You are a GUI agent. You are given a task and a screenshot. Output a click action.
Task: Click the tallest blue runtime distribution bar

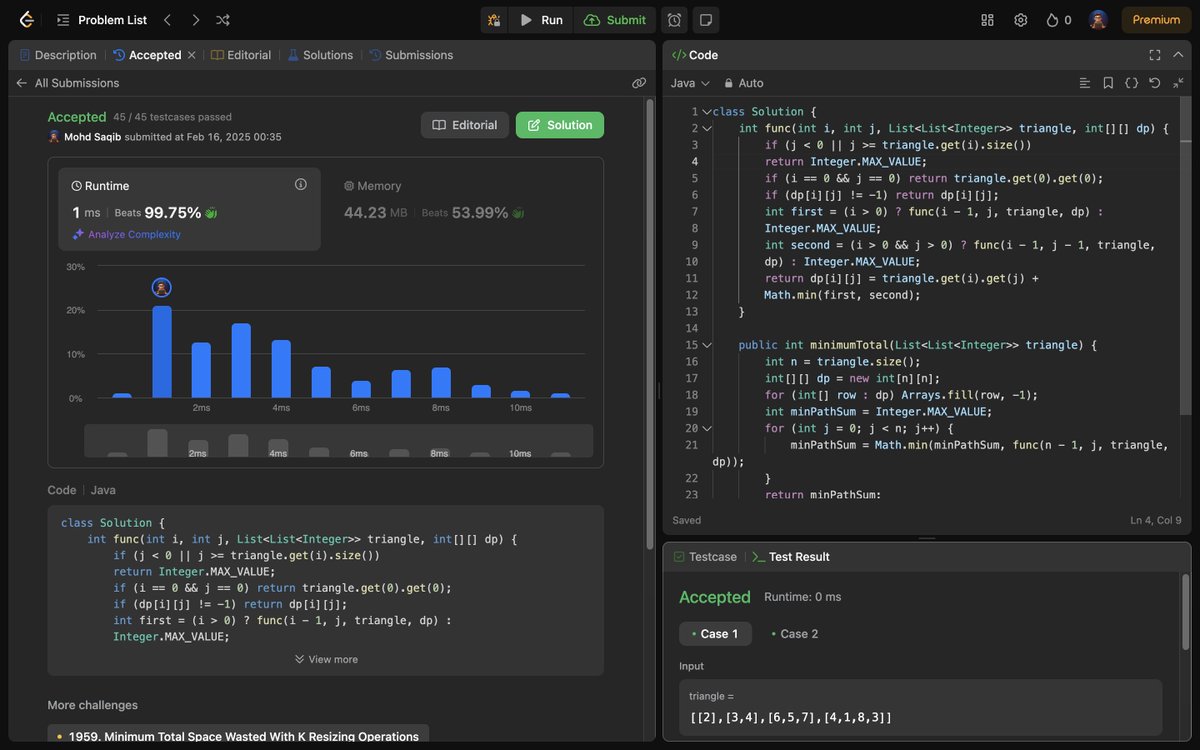[x=160, y=350]
